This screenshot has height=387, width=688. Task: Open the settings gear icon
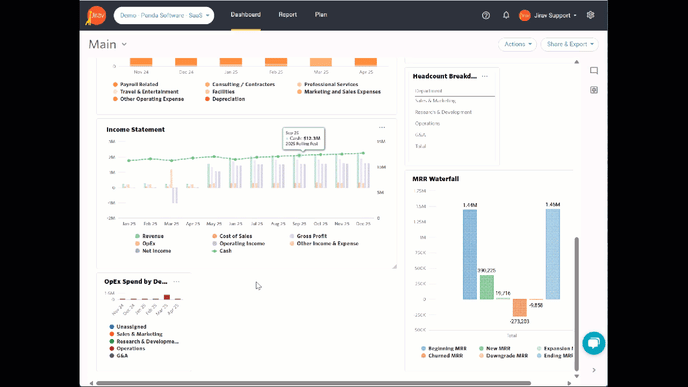tap(591, 15)
